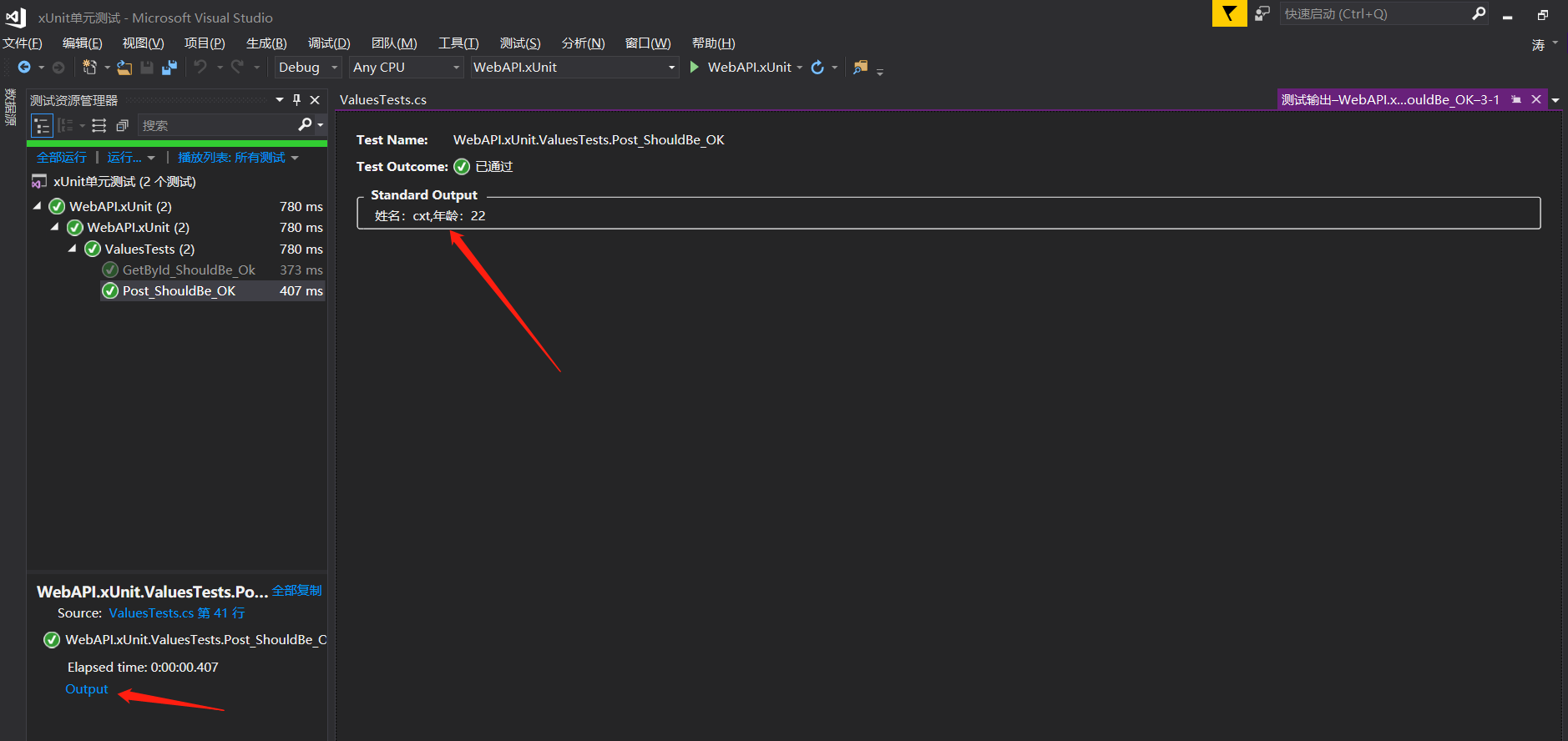
Task: Click the Undo arrow icon
Action: tap(200, 67)
